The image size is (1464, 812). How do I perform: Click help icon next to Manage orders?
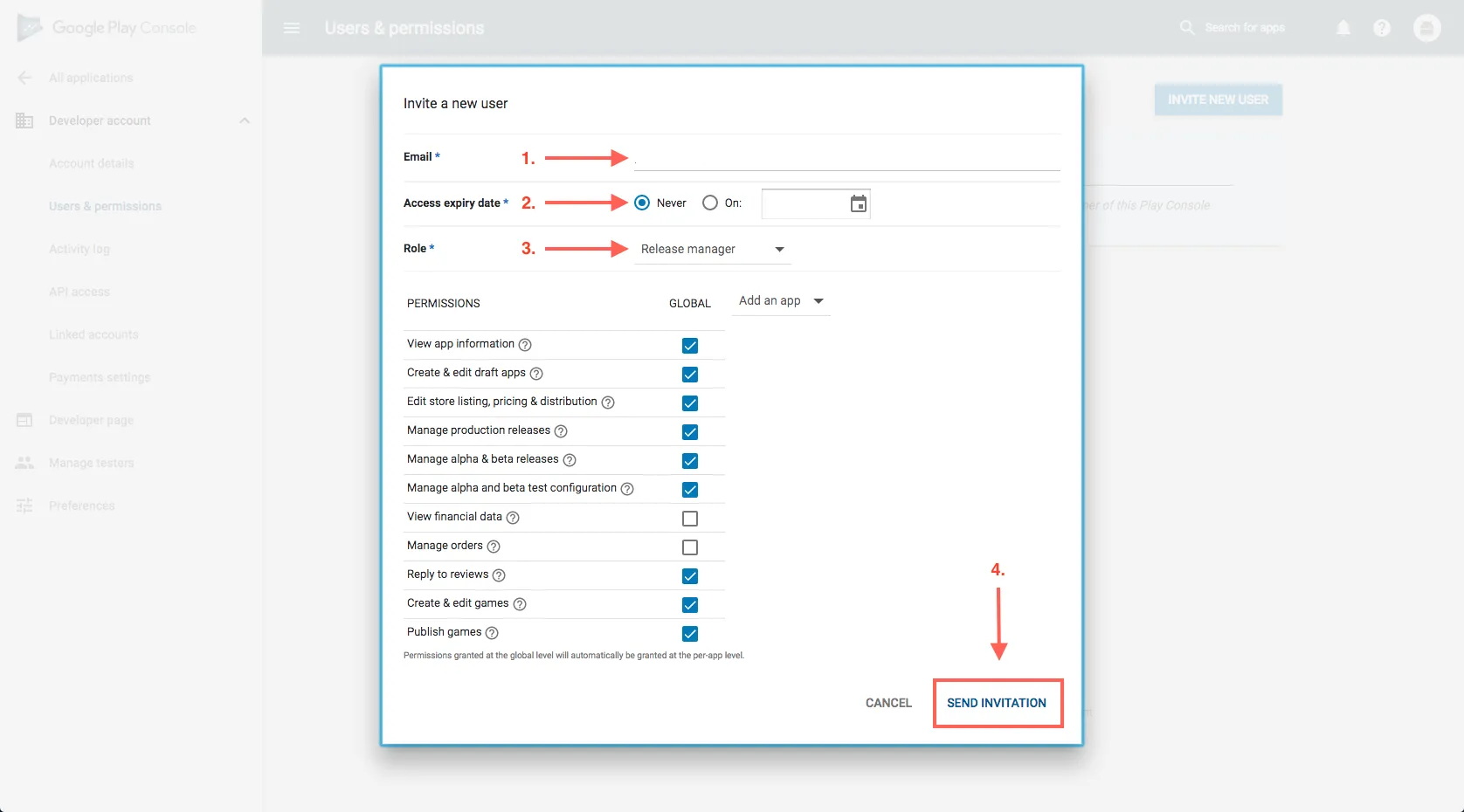[x=494, y=547]
